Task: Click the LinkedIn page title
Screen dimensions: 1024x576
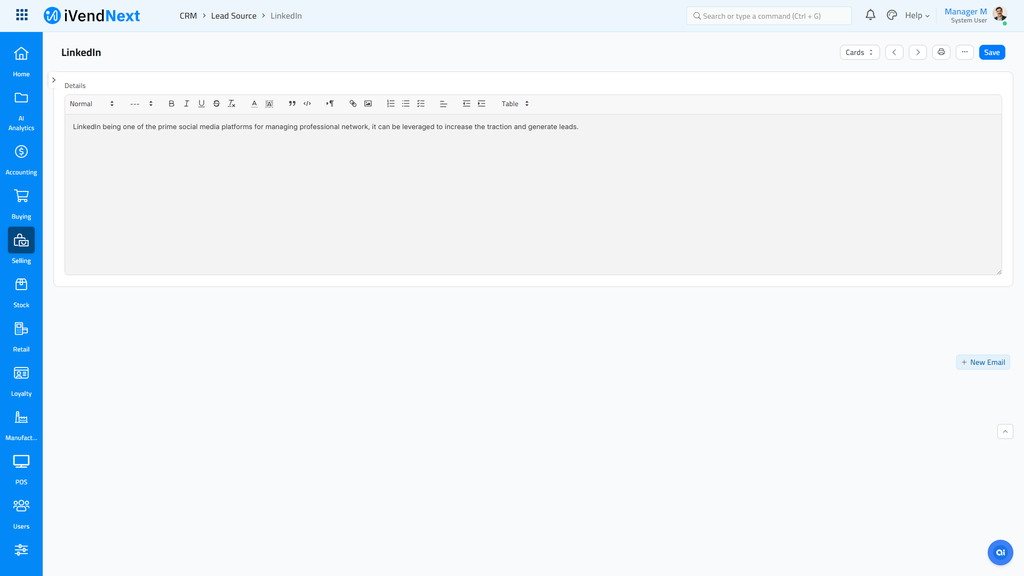Action: pos(81,52)
